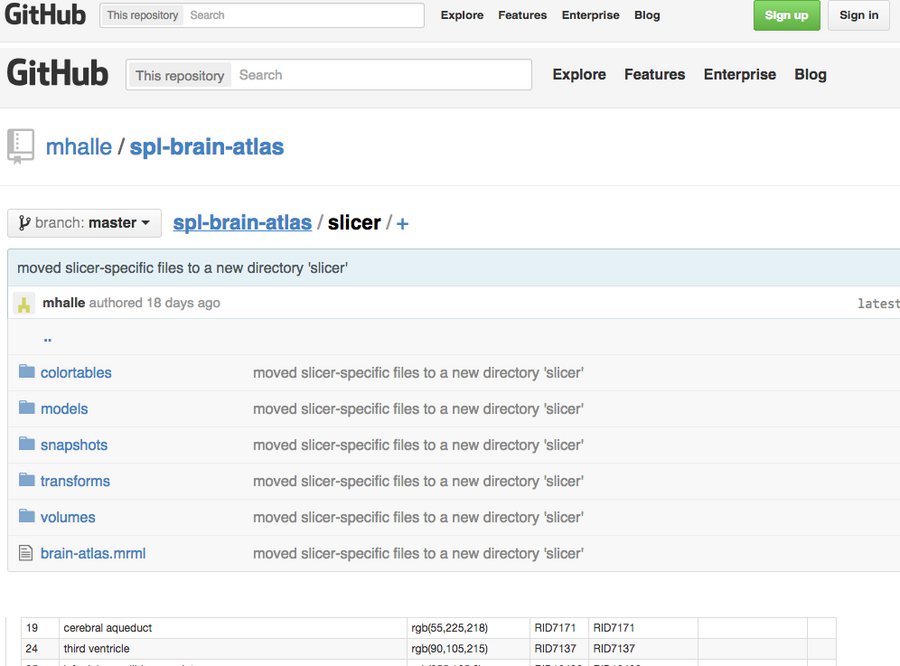900x666 pixels.
Task: Click the repository book icon beside mhalle
Action: (21, 146)
